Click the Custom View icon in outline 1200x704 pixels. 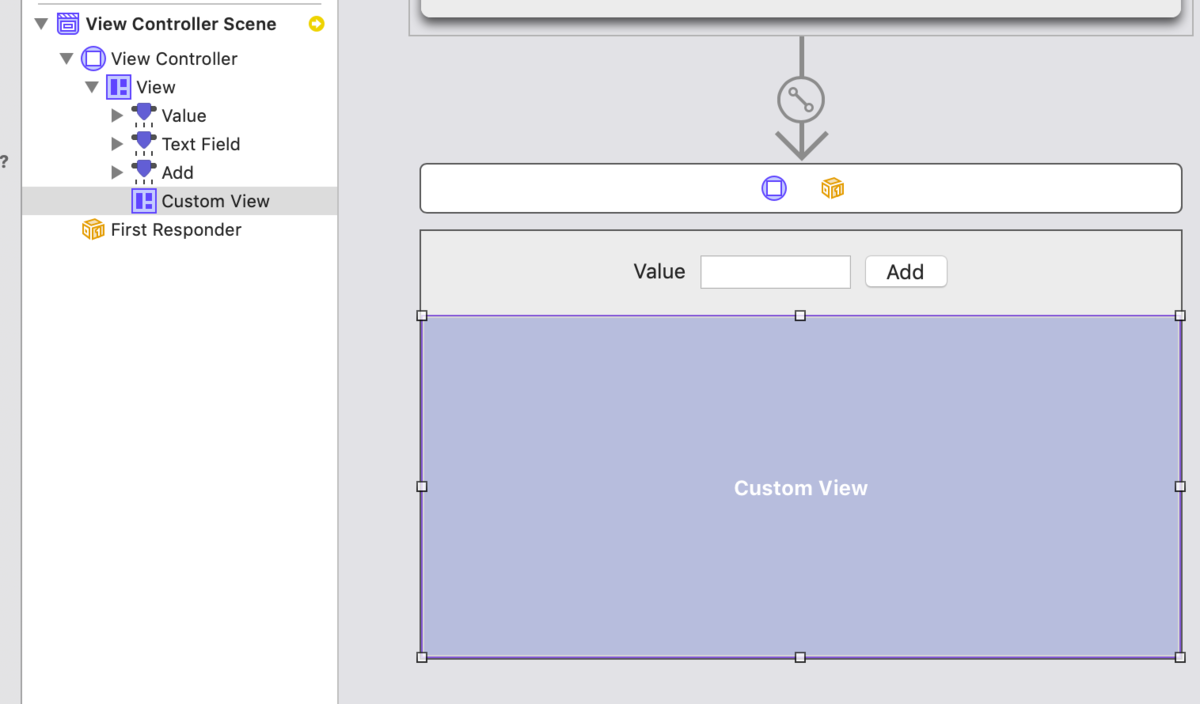coord(144,201)
